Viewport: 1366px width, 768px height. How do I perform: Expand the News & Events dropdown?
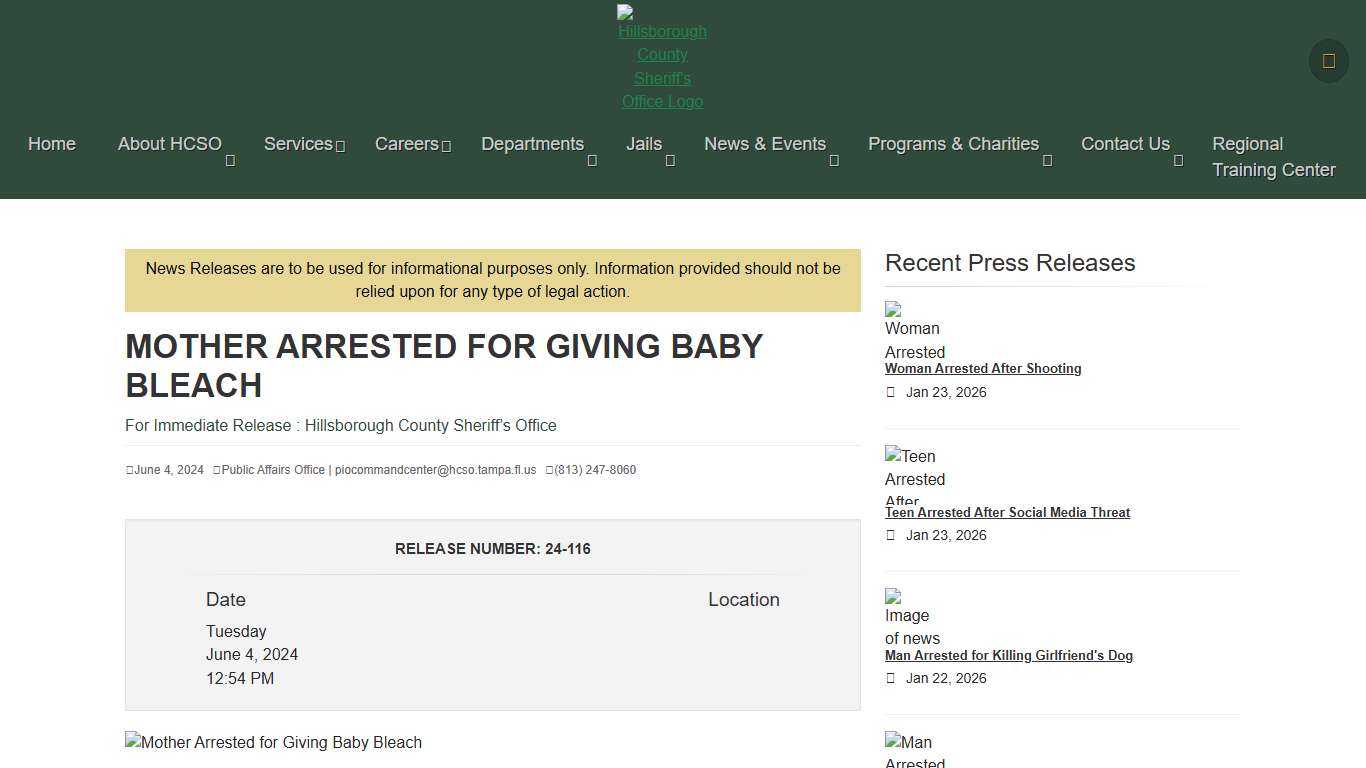[x=835, y=158]
